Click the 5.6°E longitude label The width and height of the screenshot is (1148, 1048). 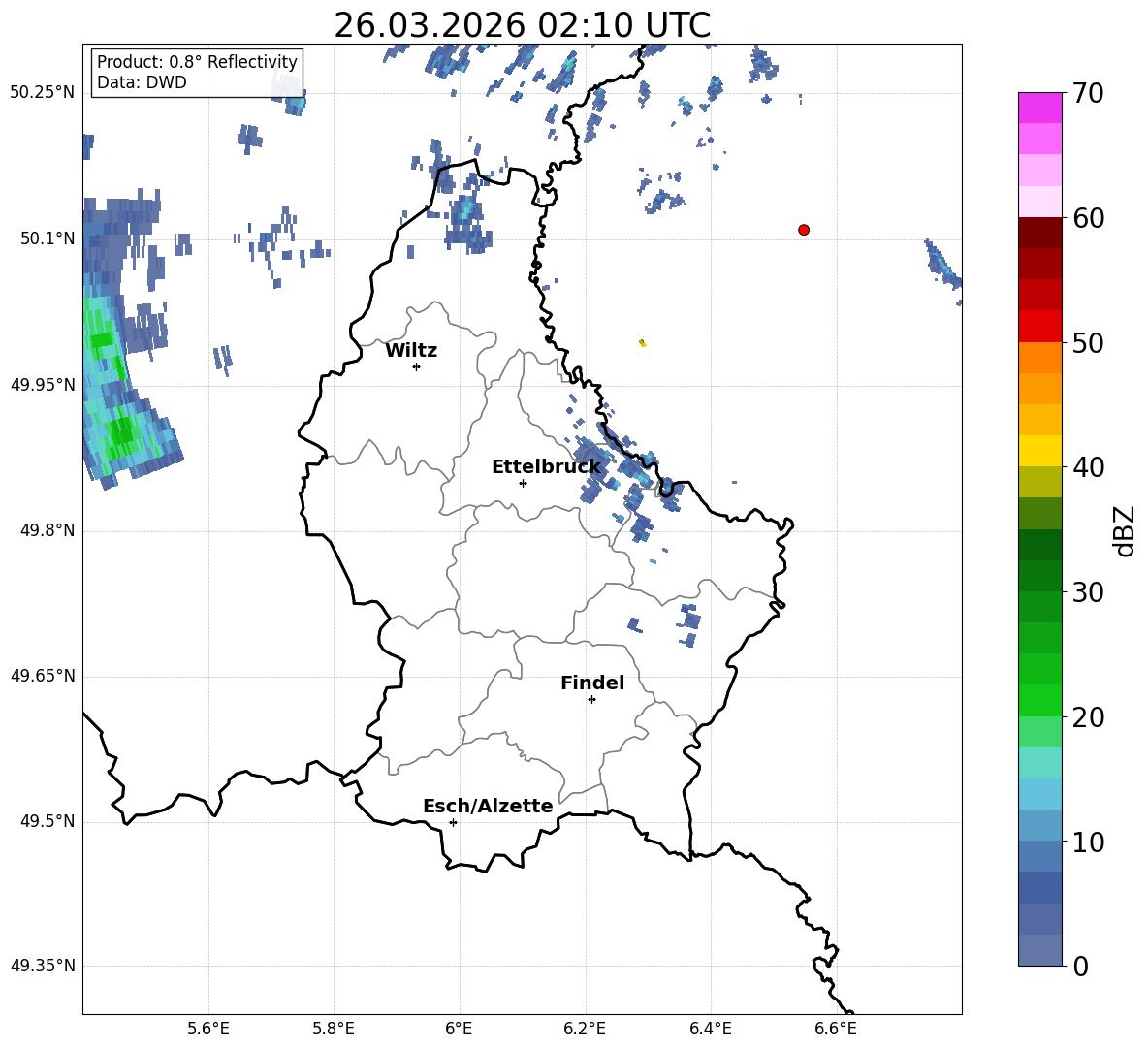click(x=208, y=1029)
